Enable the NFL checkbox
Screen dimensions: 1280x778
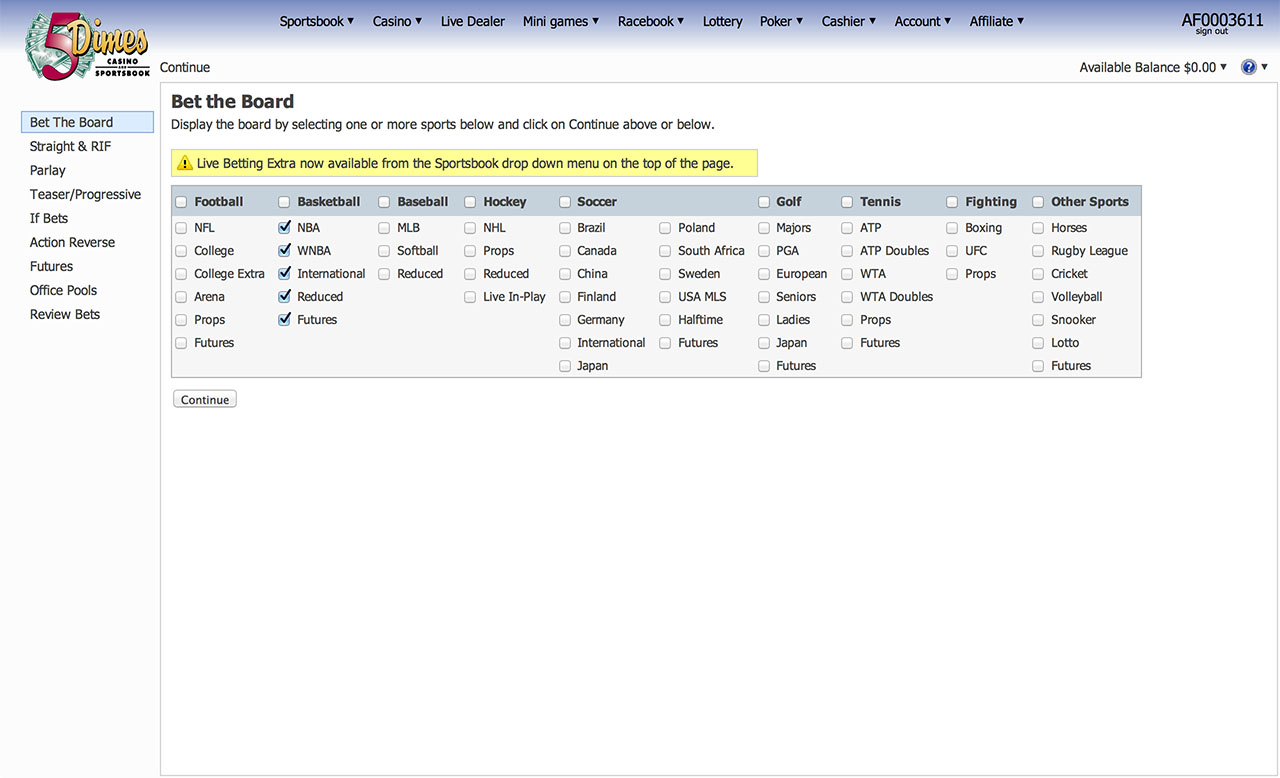click(181, 228)
